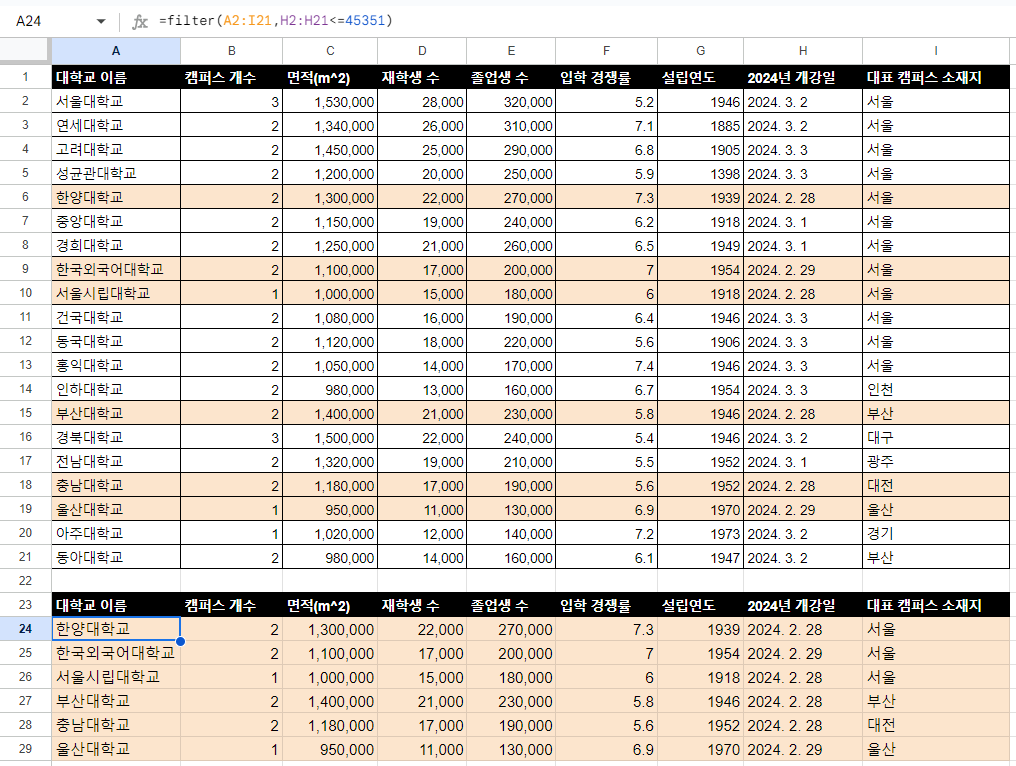Select column E header

[511, 51]
